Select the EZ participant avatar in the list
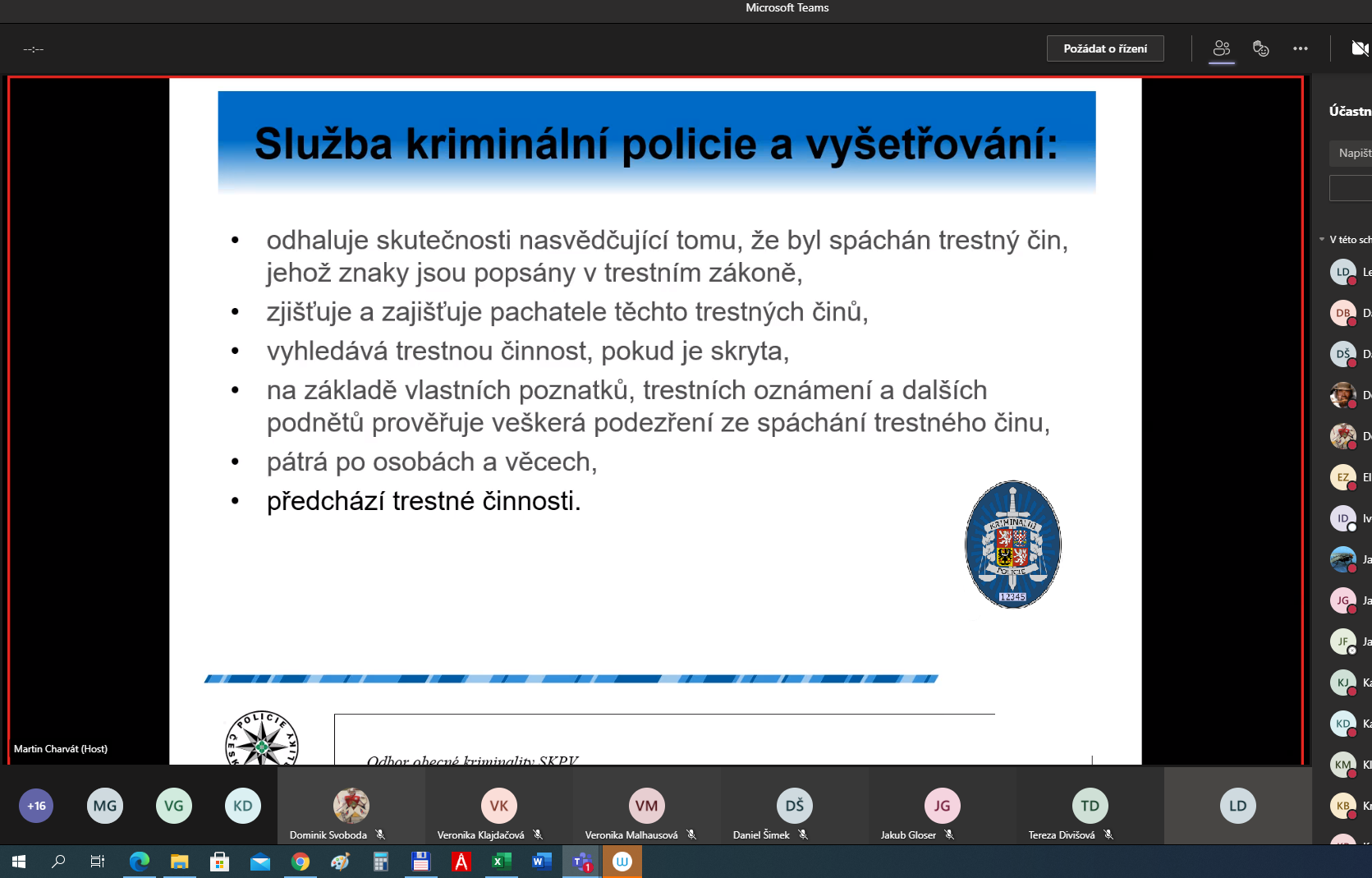1372x878 pixels. [x=1343, y=477]
